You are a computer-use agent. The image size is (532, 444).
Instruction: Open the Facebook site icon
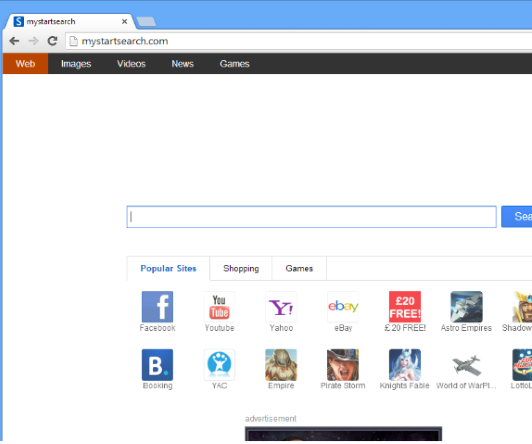click(x=157, y=307)
